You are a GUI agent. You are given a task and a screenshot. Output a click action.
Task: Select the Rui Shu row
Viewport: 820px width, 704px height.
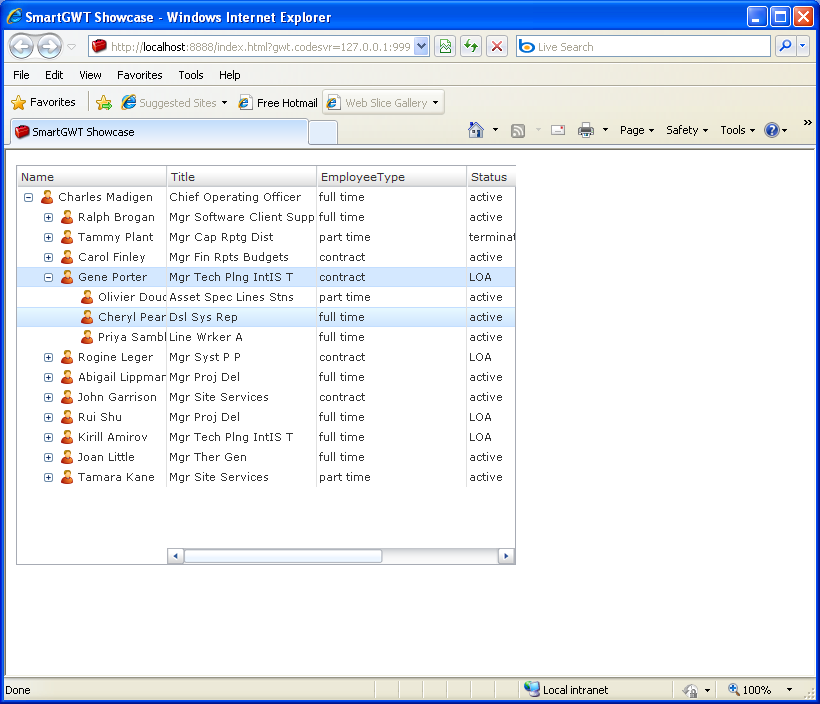point(266,417)
